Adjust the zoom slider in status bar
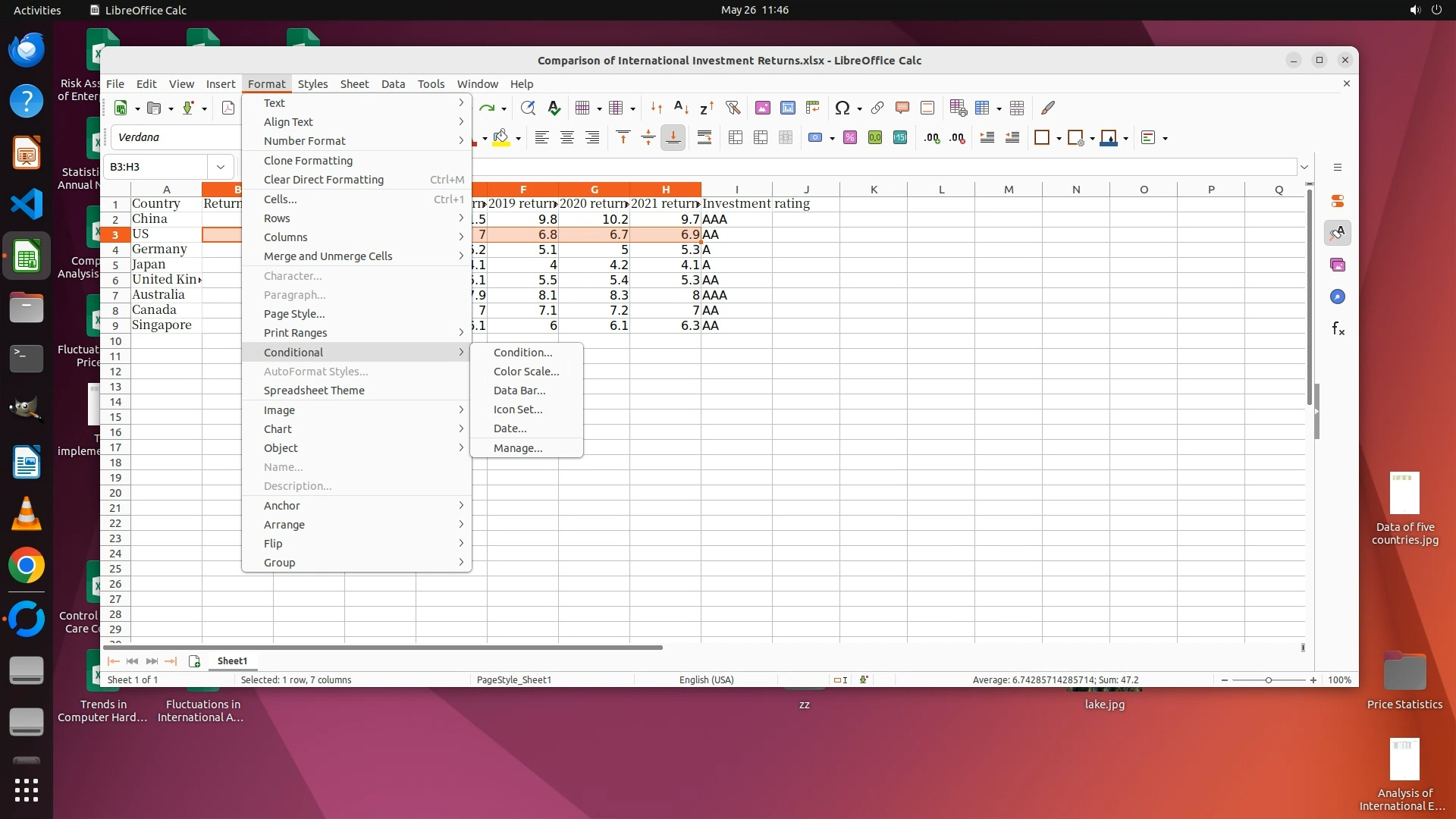The width and height of the screenshot is (1456, 819). (1268, 680)
